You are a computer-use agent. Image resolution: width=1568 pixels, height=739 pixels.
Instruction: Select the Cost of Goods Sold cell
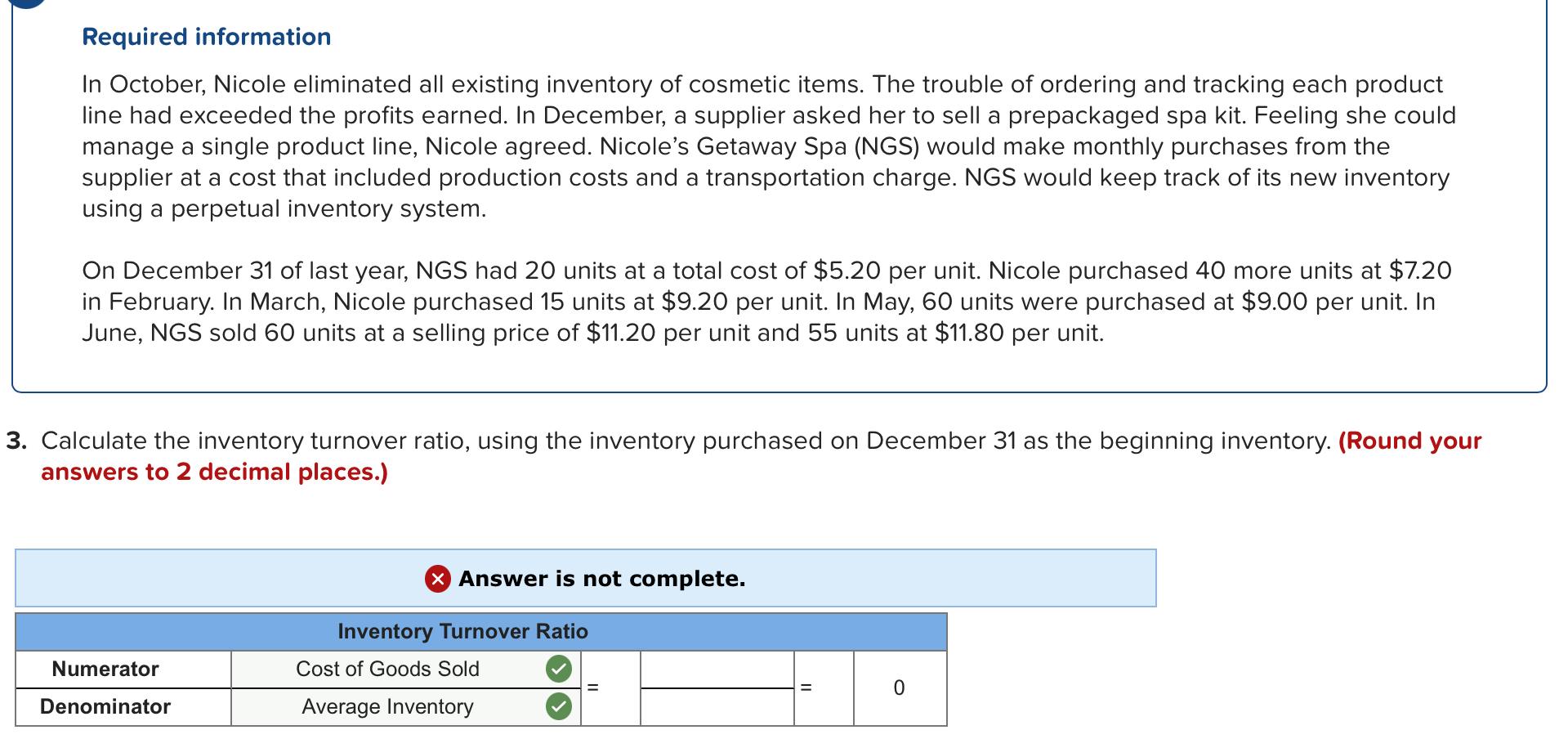[x=387, y=669]
